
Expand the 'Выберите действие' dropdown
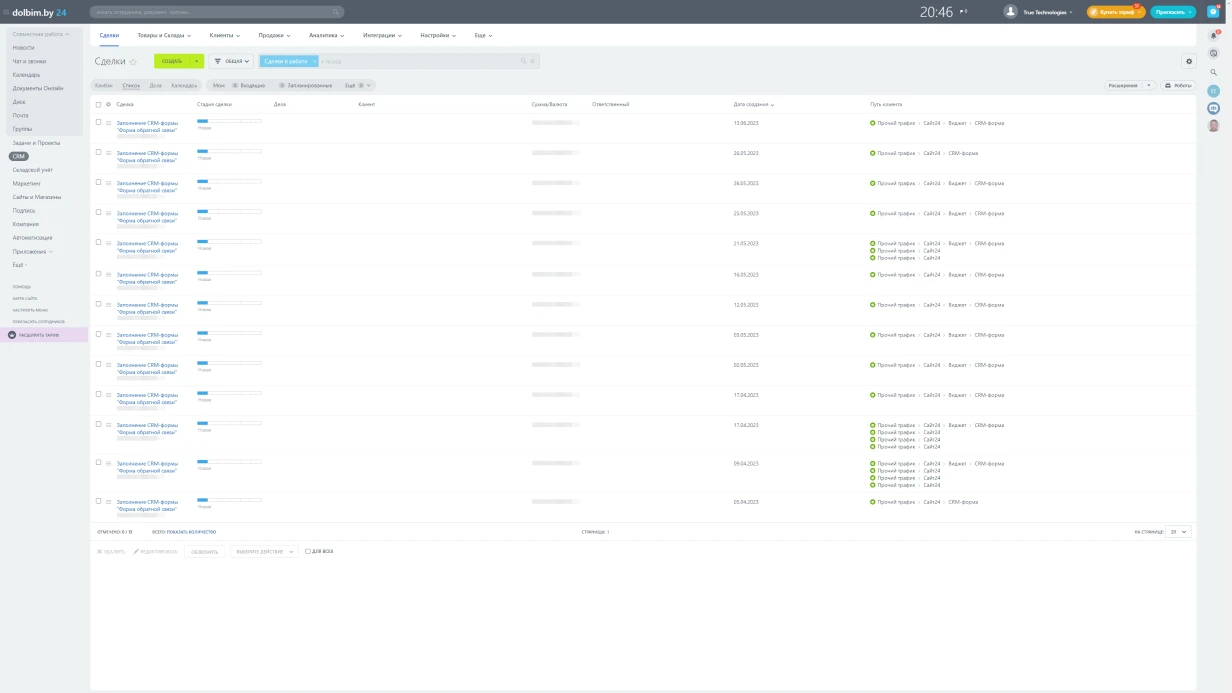point(264,551)
